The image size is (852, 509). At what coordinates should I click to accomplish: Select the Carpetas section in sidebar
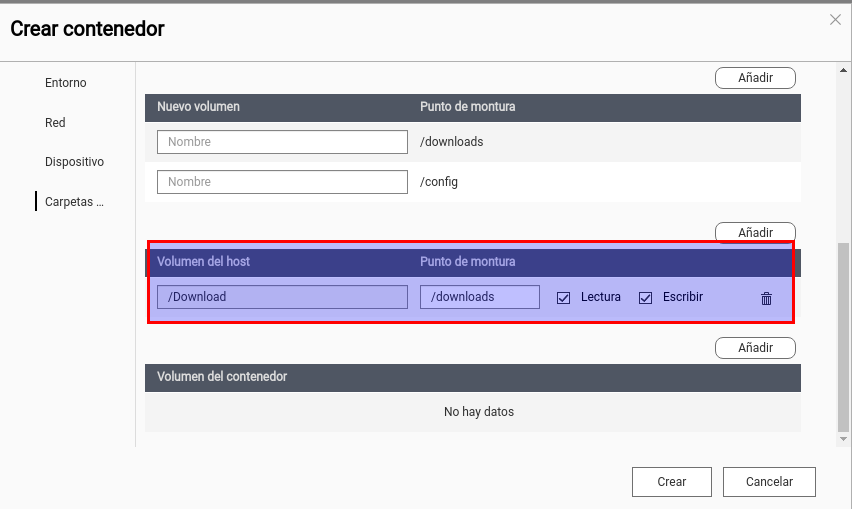coord(74,202)
